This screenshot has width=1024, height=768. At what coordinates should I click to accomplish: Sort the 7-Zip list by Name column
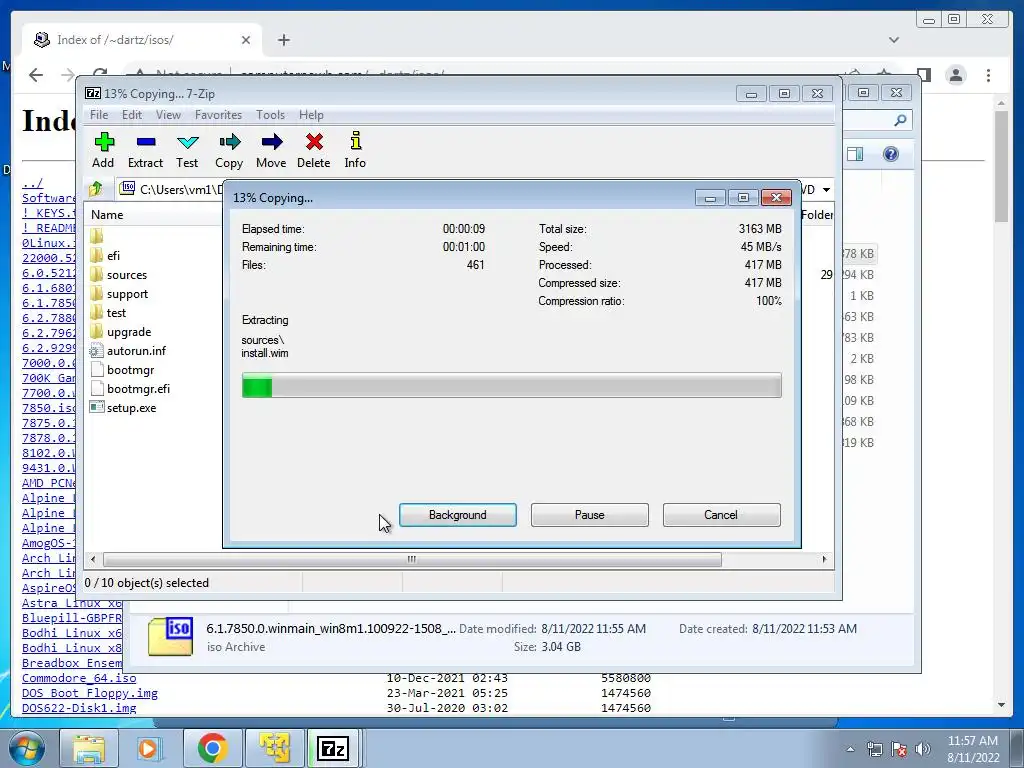107,215
